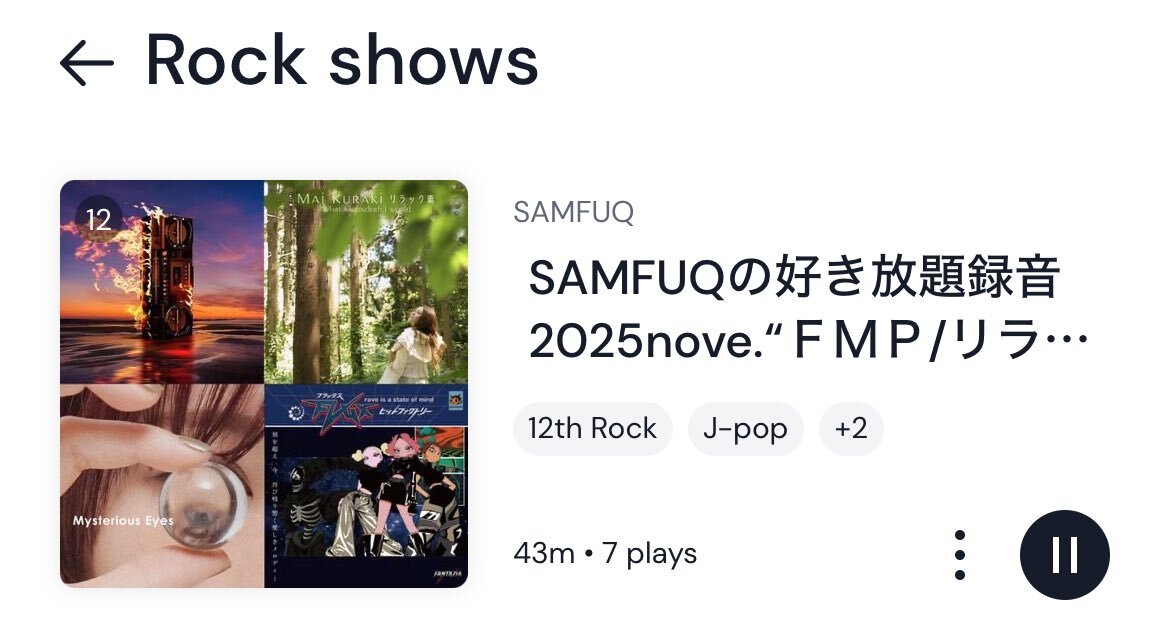Click the Mysterious Eyes caption text
1170x626 pixels.
(123, 521)
